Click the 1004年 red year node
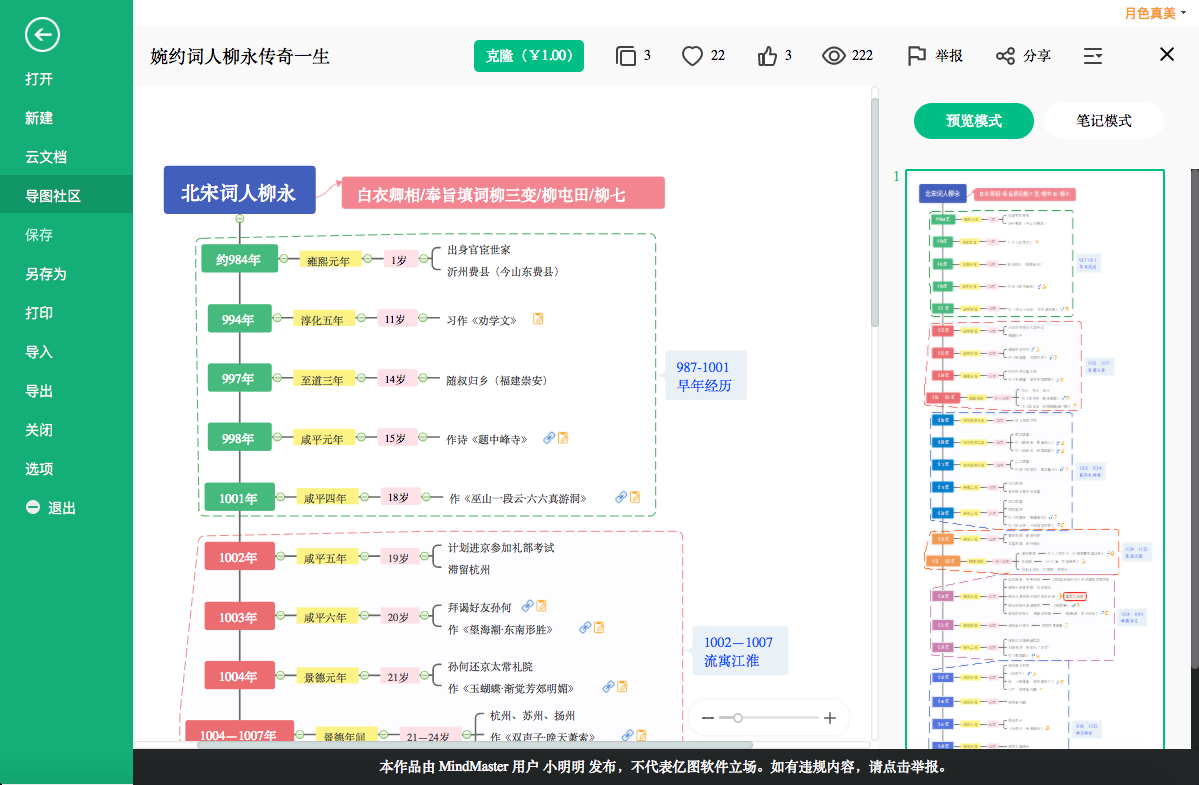The width and height of the screenshot is (1199, 785). pyautogui.click(x=239, y=676)
